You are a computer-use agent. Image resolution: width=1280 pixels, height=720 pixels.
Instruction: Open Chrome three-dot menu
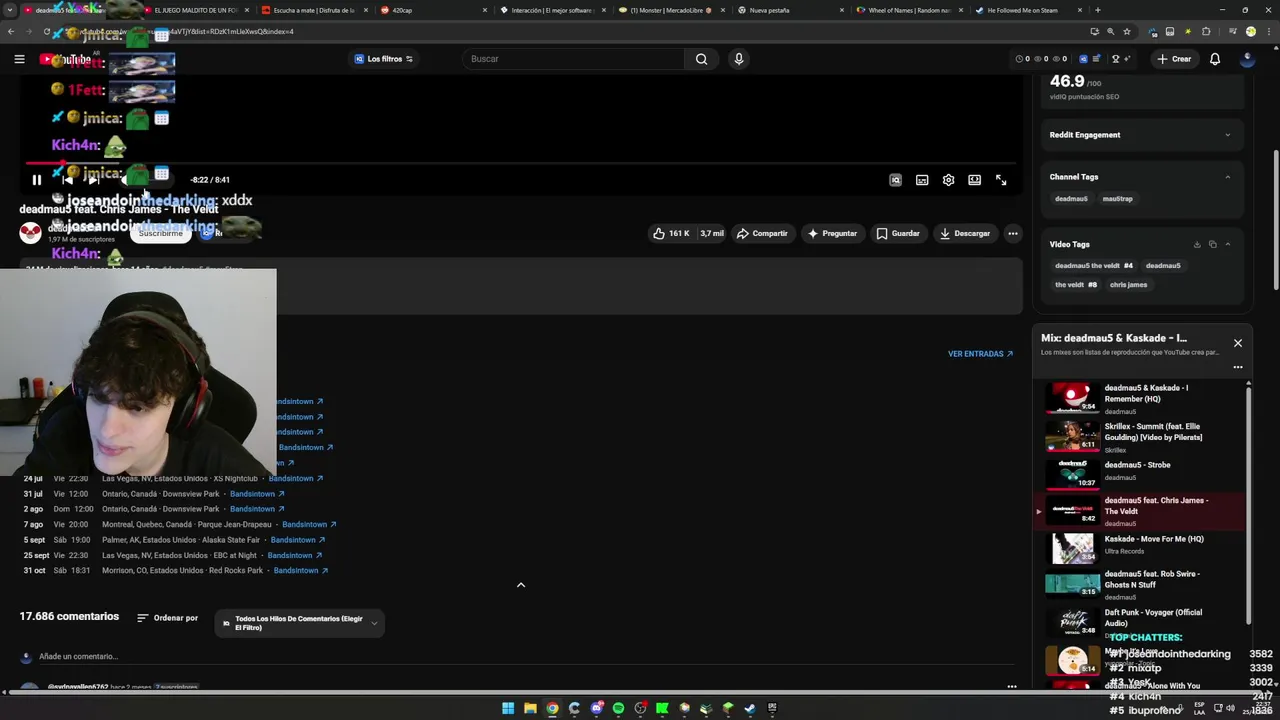[x=1267, y=32]
